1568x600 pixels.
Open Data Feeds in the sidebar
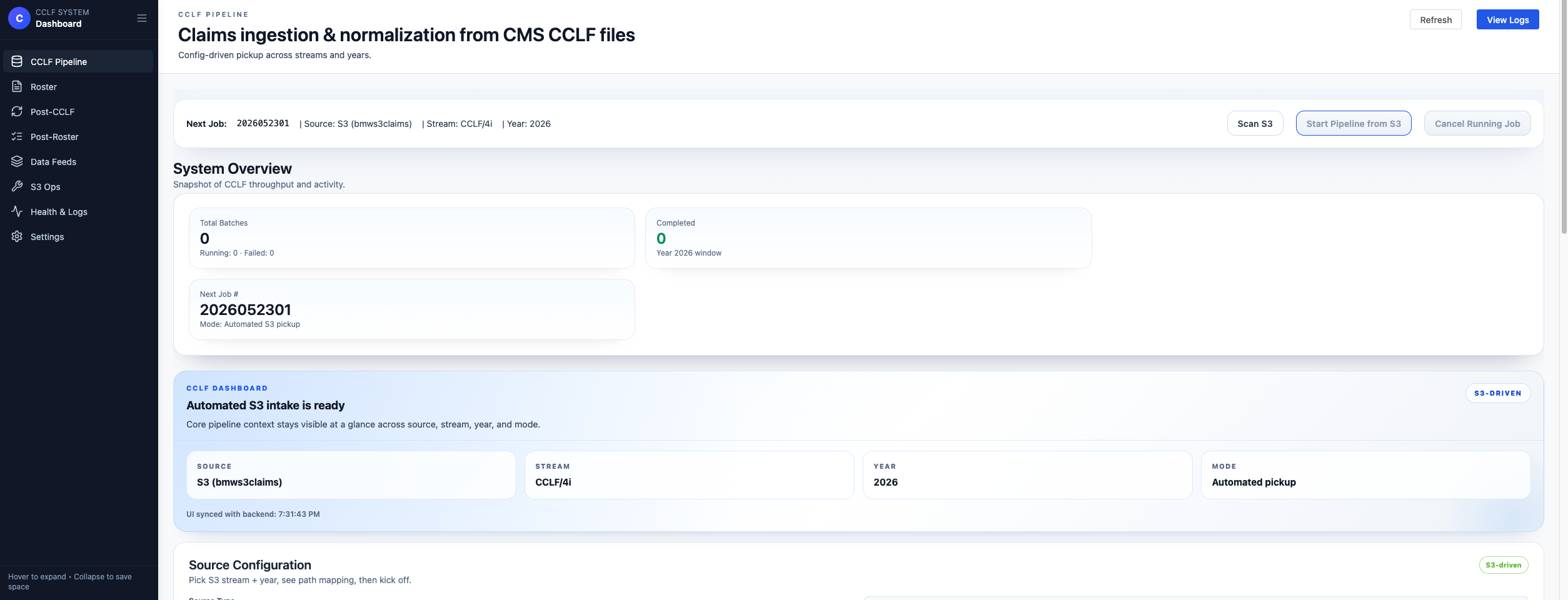click(78, 161)
